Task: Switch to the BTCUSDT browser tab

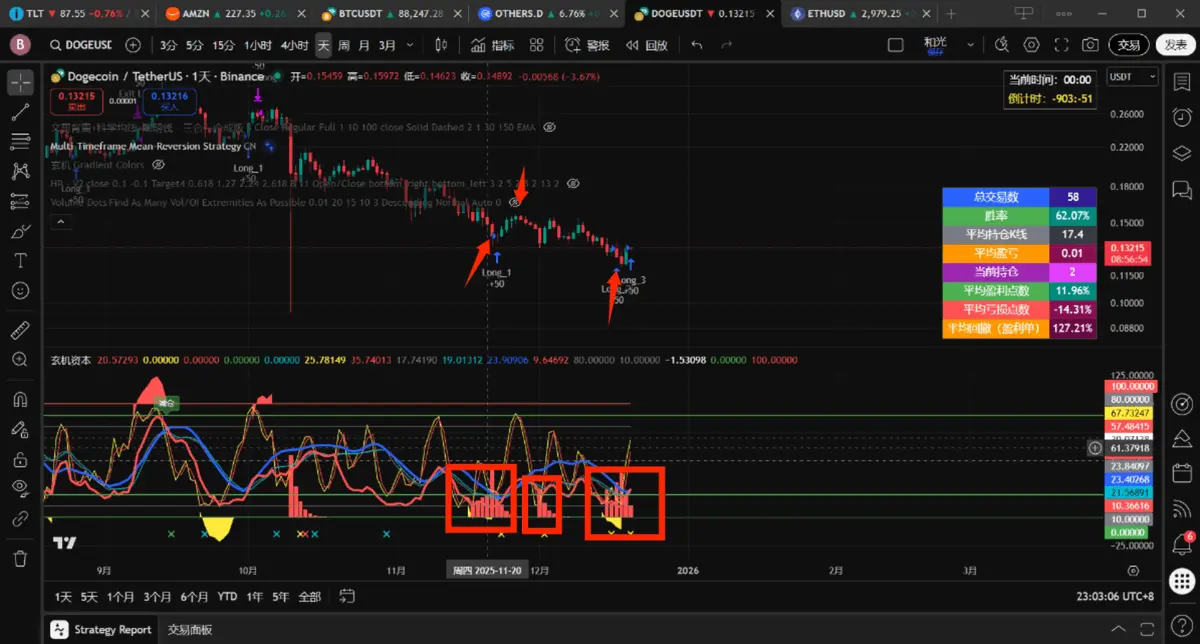Action: click(392, 14)
